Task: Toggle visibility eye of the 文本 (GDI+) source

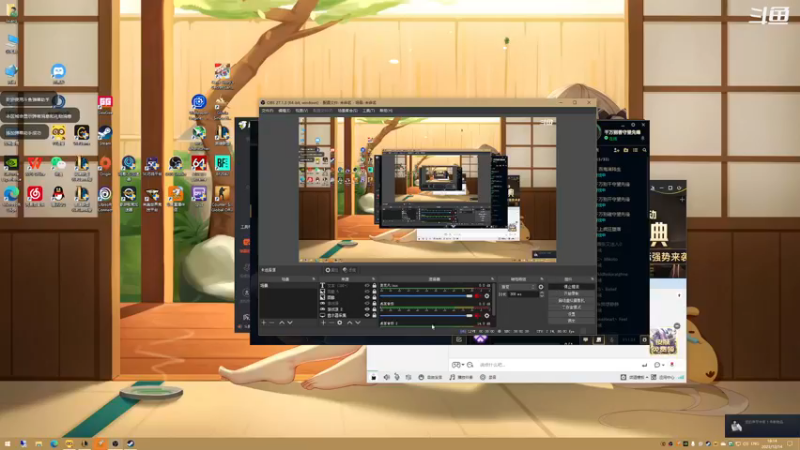Action: 367,285
